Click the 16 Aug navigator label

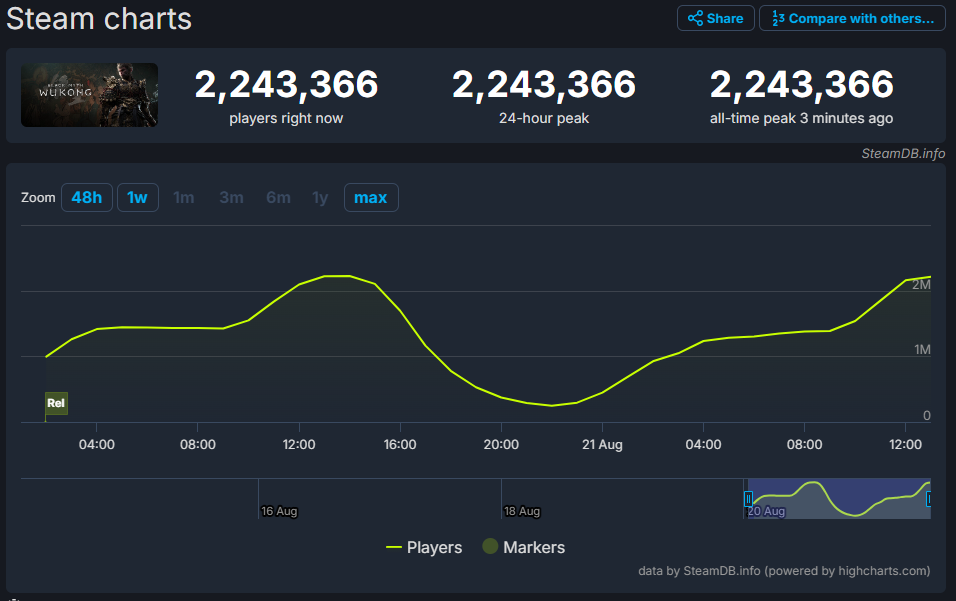pyautogui.click(x=279, y=511)
